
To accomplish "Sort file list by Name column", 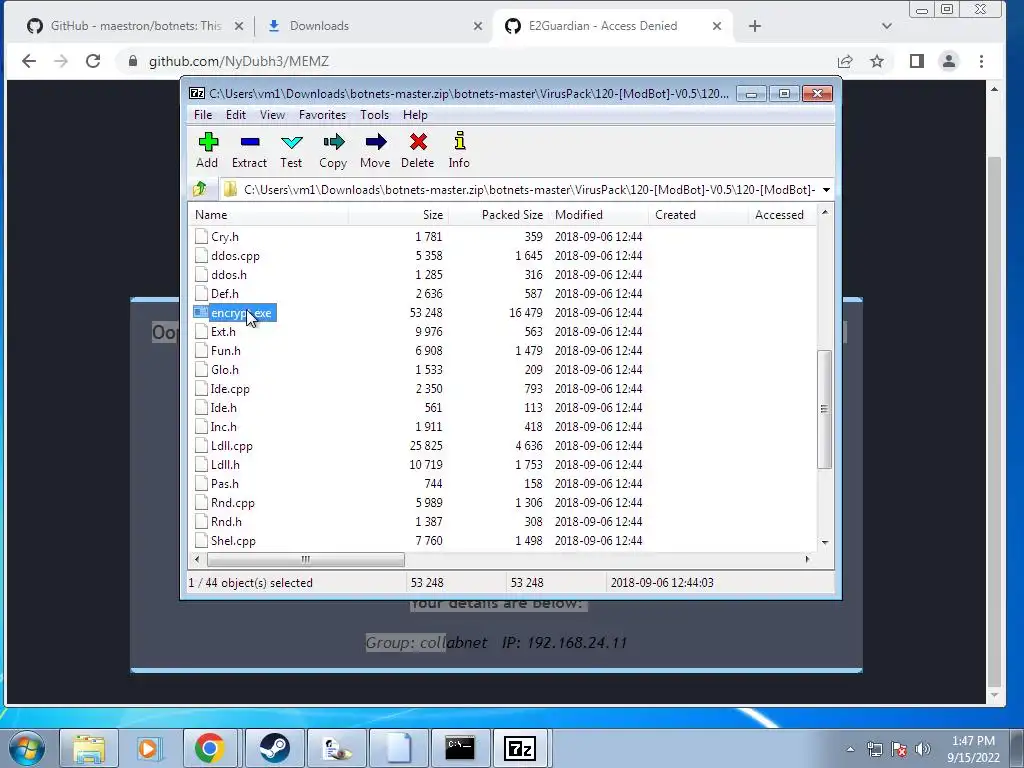I will (268, 215).
